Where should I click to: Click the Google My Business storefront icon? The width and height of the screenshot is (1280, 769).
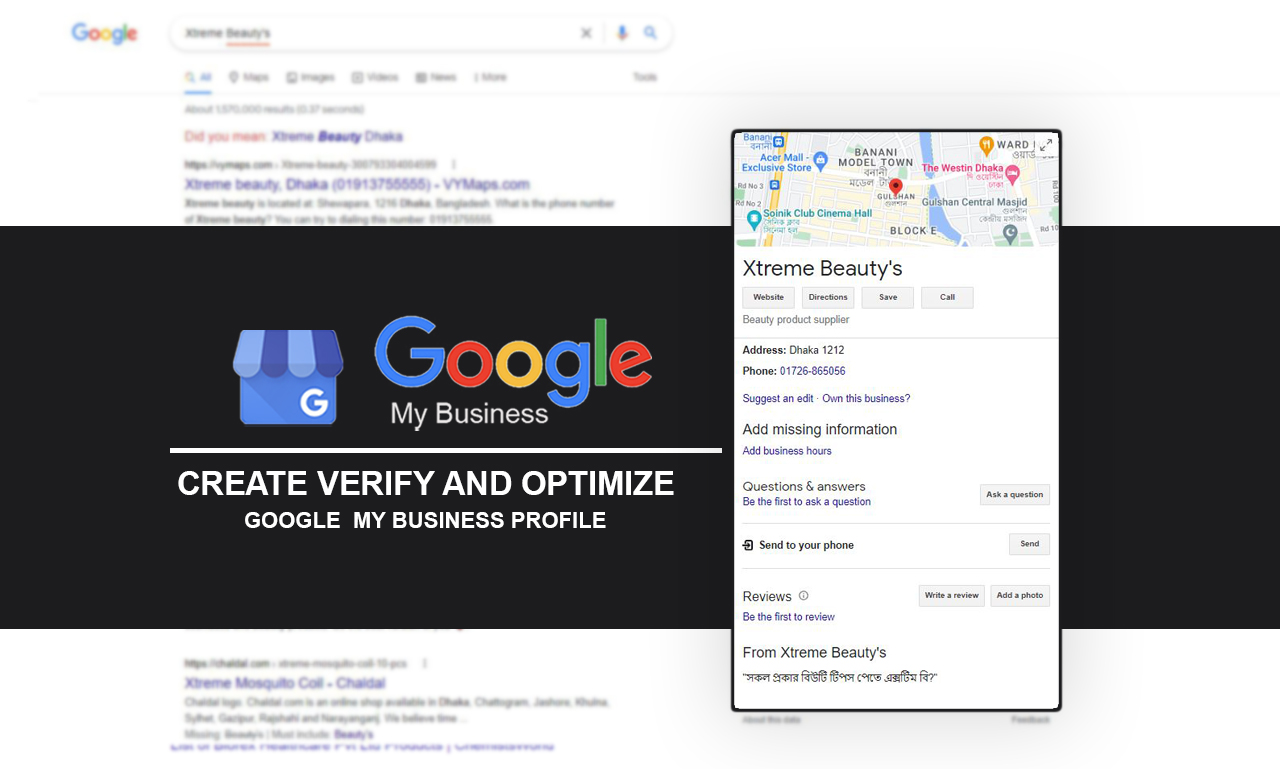click(288, 376)
